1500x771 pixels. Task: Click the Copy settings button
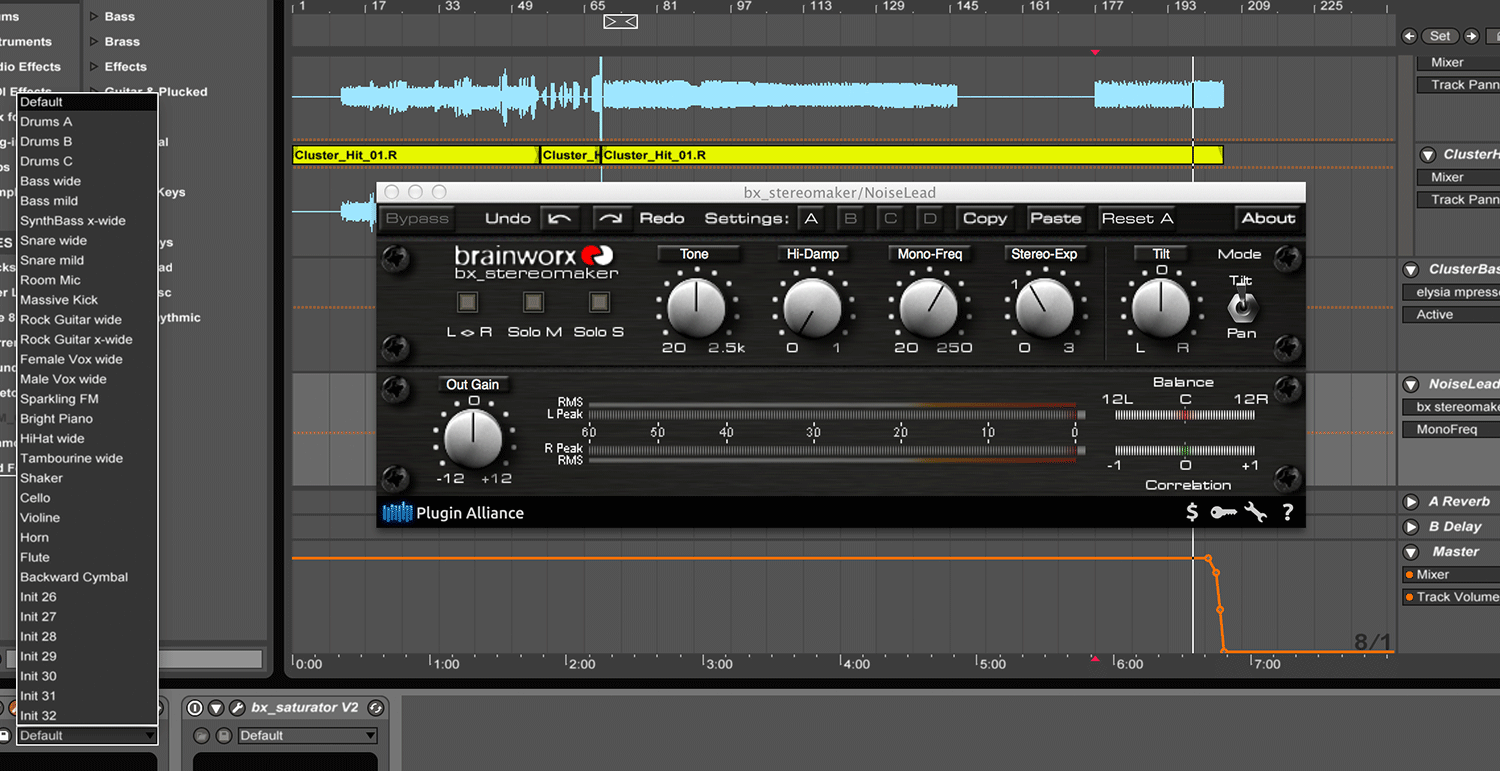tap(985, 218)
